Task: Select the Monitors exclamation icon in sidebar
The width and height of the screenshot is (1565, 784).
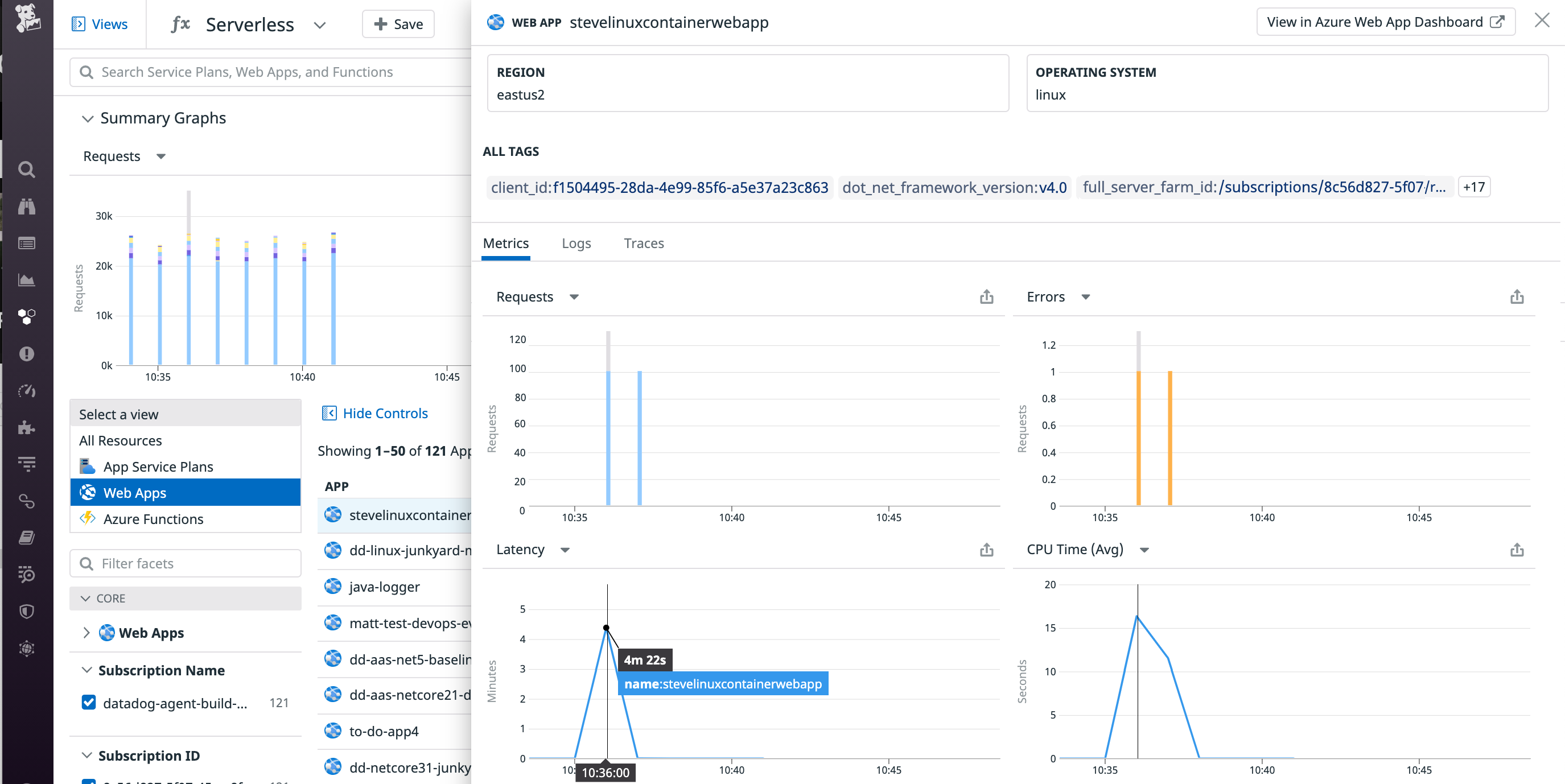Action: coord(27,353)
